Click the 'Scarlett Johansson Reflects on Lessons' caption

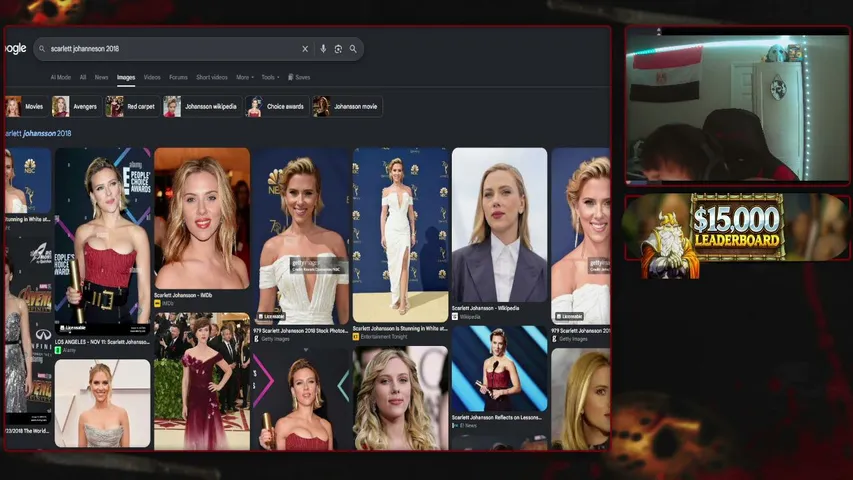click(497, 418)
